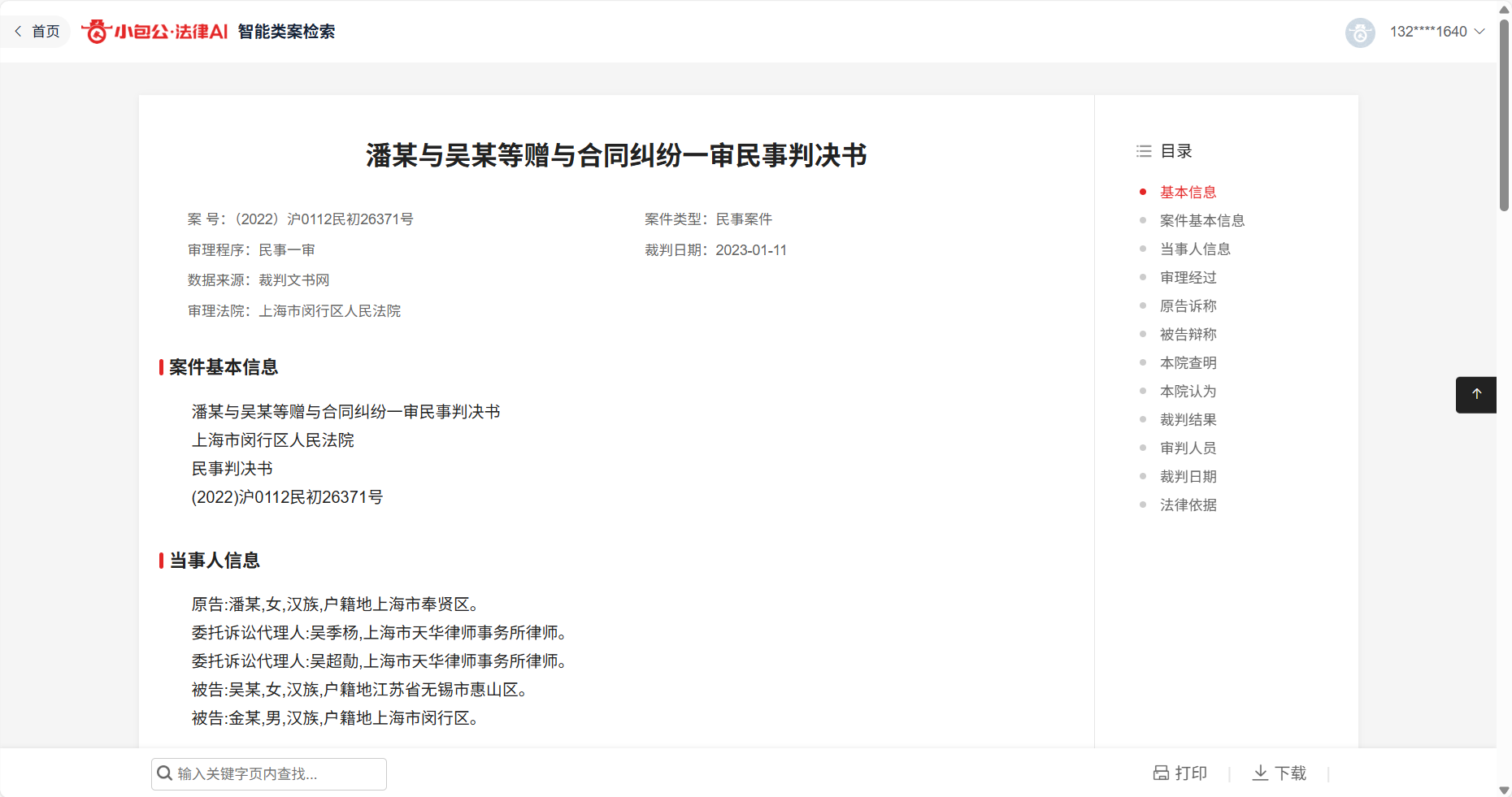Viewport: 1512px width, 797px height.
Task: Click the printer icon for 打印
Action: (1161, 773)
